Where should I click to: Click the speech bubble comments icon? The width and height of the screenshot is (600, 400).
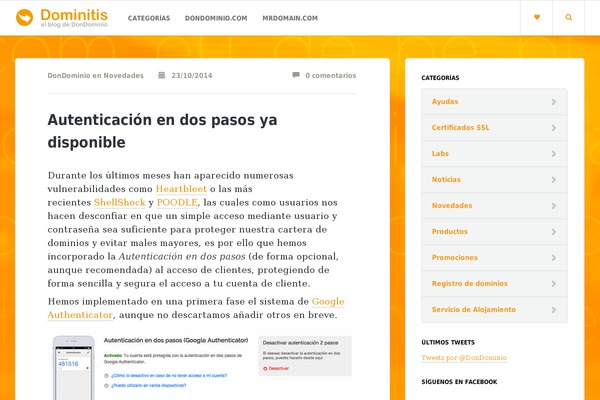[296, 75]
